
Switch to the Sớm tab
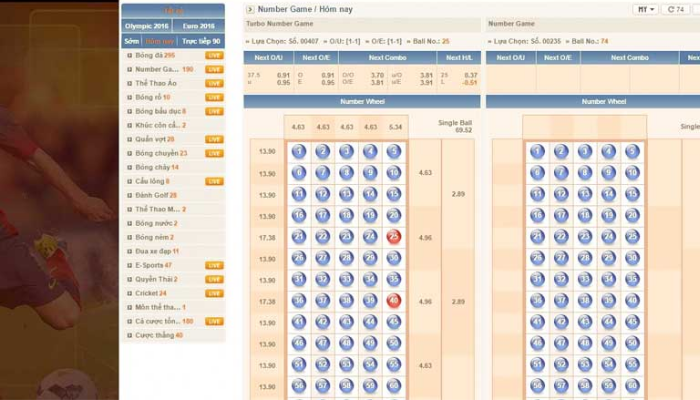(x=132, y=41)
